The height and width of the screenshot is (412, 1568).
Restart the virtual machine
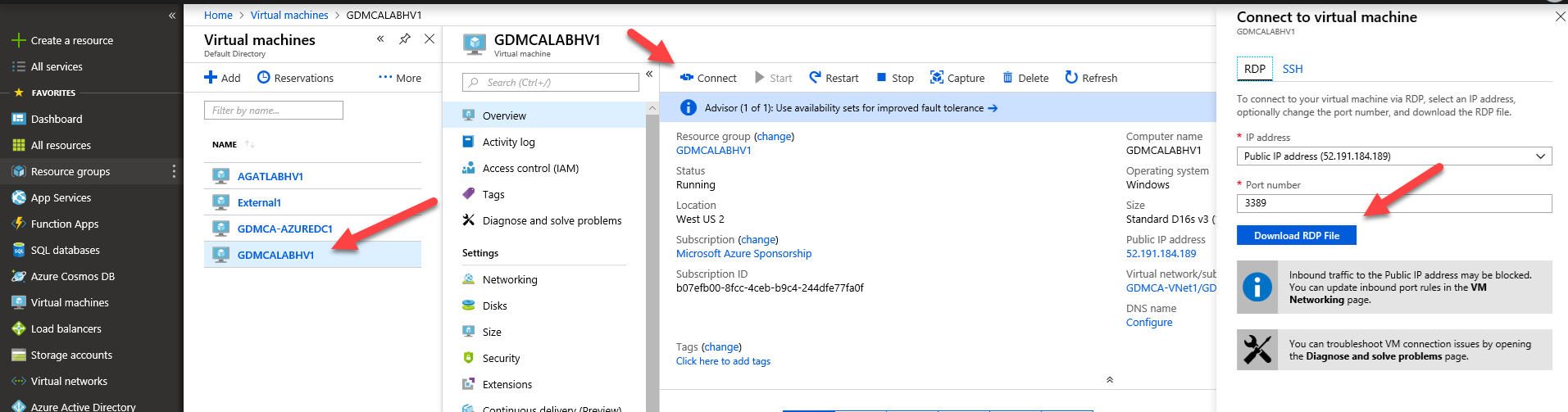[834, 78]
